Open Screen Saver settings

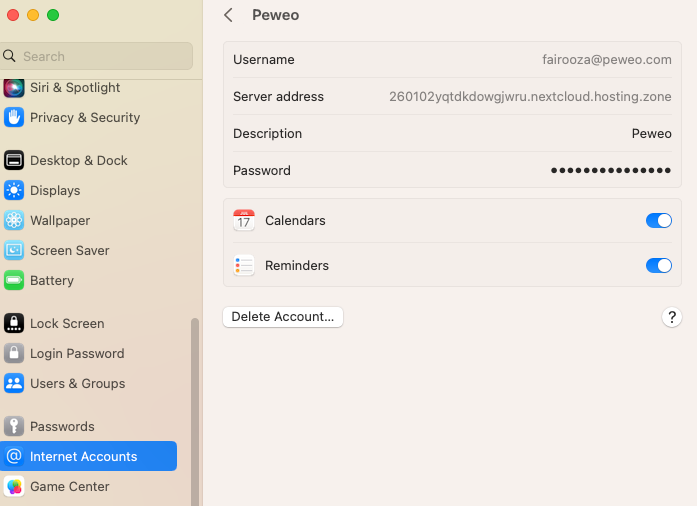click(x=88, y=250)
